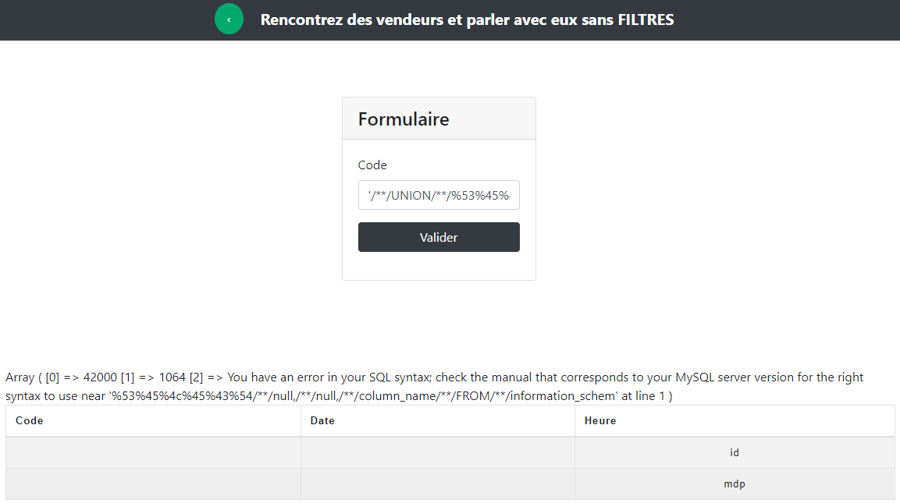Select the Heure column header
This screenshot has height=503, width=900.
coord(601,421)
